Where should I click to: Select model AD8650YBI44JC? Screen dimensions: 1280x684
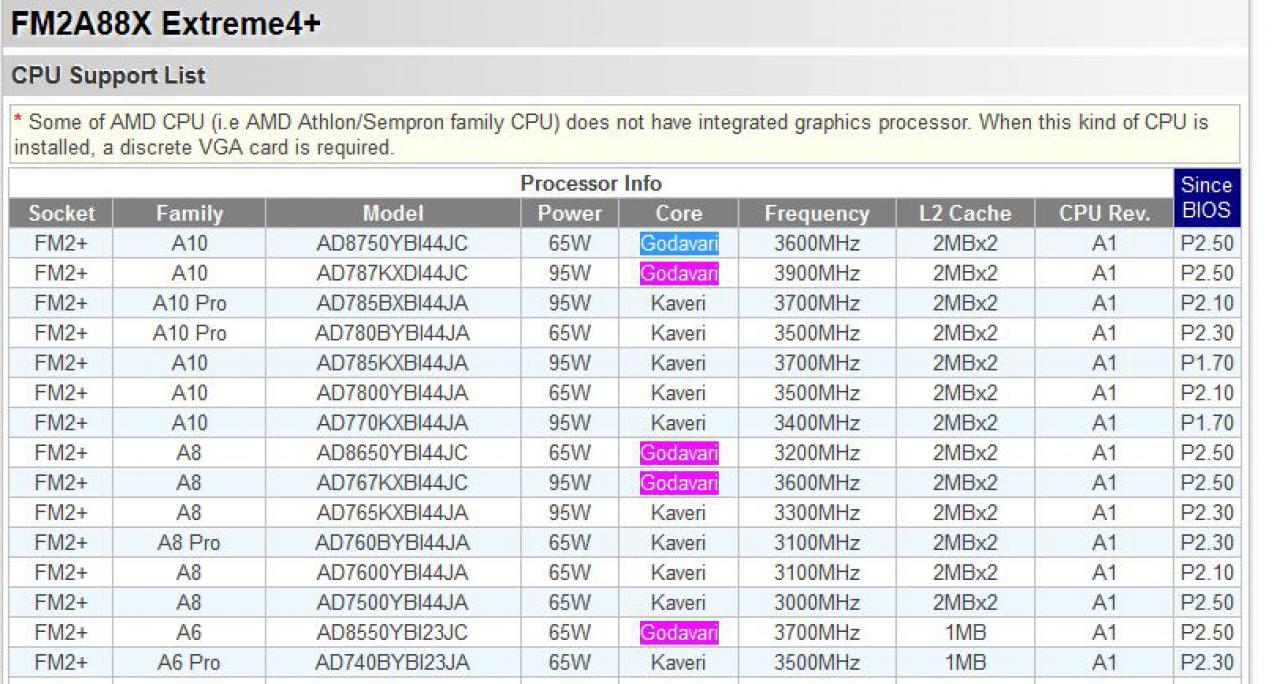coord(392,453)
